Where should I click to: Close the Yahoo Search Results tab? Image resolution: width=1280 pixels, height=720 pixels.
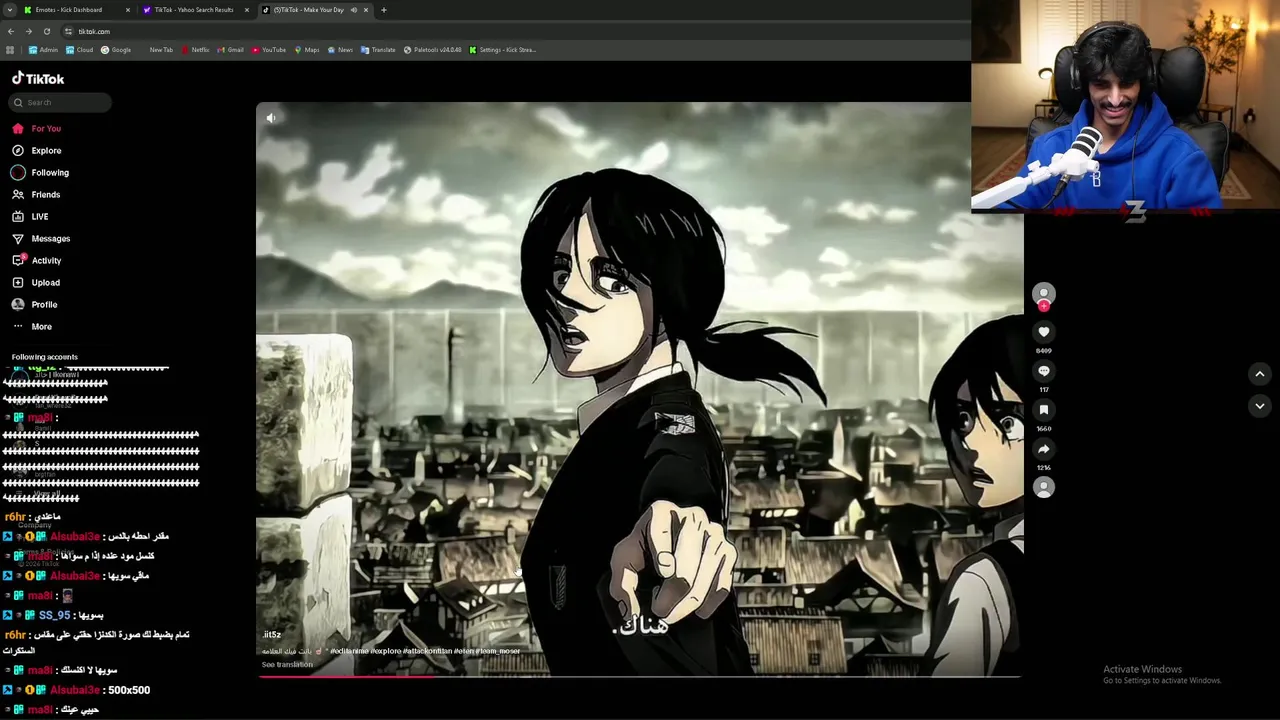tap(247, 10)
